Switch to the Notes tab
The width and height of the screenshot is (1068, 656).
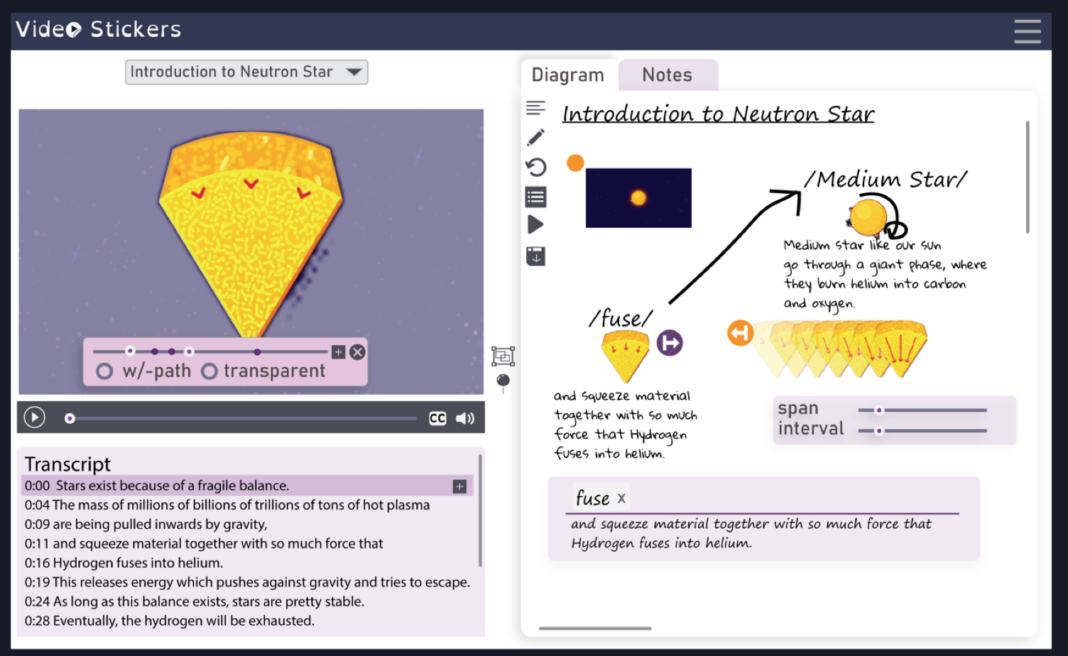click(668, 74)
